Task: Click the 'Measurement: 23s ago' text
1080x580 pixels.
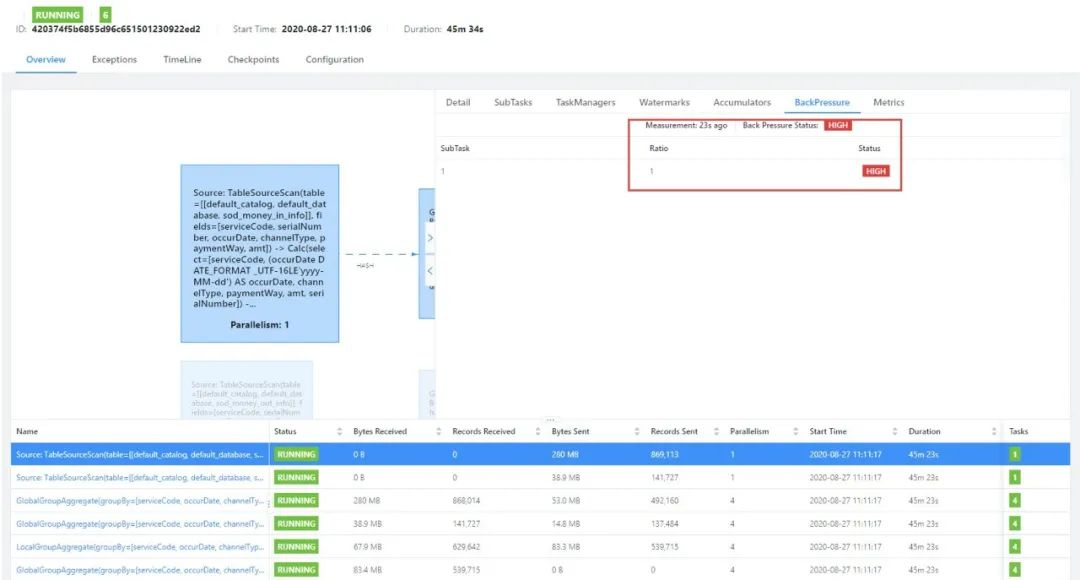Action: (x=686, y=125)
